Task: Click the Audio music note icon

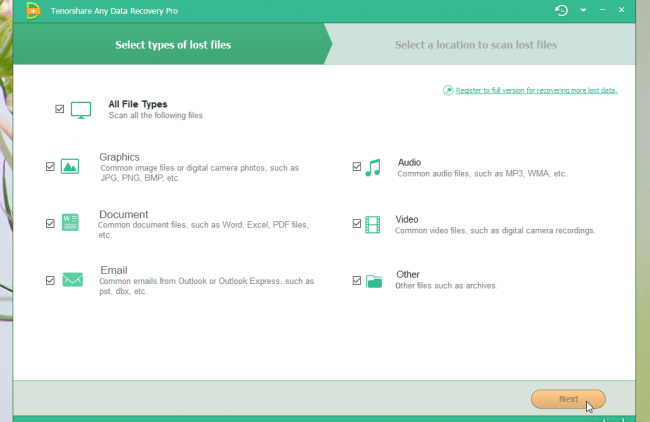Action: tap(373, 168)
